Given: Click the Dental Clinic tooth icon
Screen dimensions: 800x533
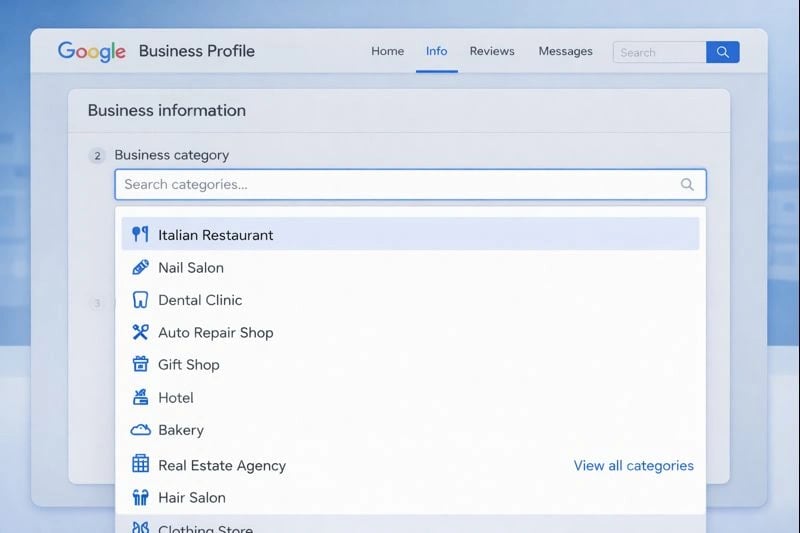Looking at the screenshot, I should tap(140, 300).
